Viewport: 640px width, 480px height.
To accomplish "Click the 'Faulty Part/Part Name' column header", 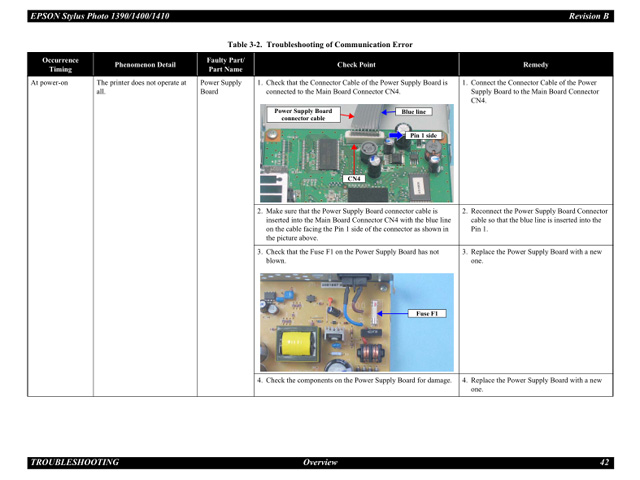I will (225, 64).
